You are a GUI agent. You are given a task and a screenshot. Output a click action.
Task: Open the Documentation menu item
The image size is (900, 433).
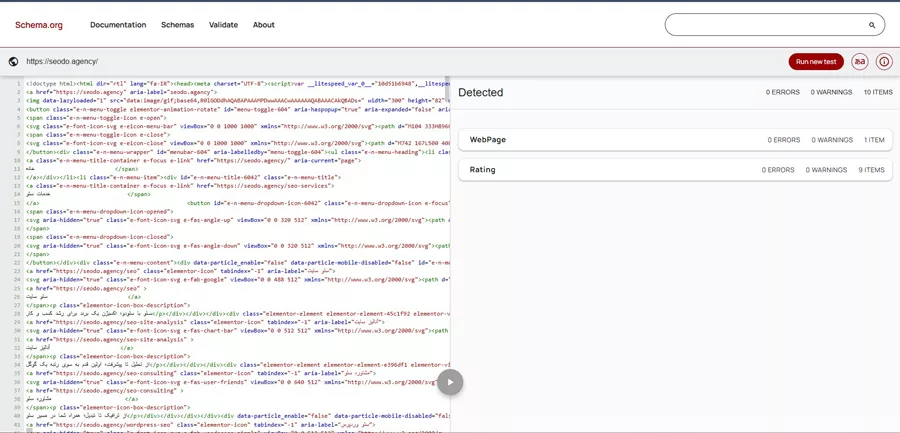[118, 25]
